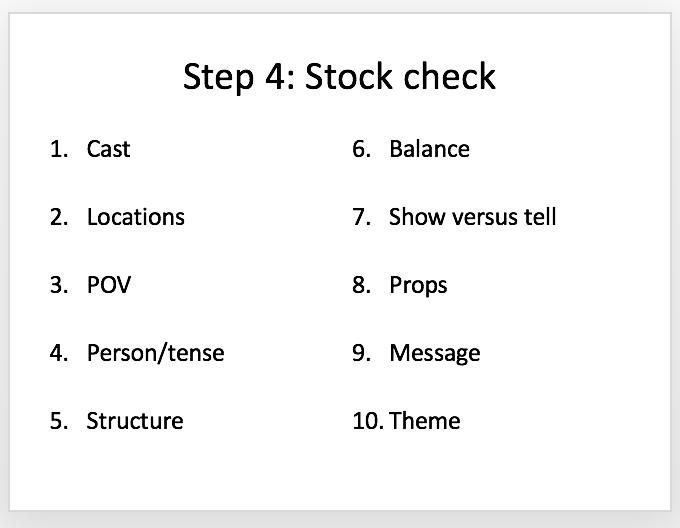Click the number '8.' beside Props

[x=362, y=285]
